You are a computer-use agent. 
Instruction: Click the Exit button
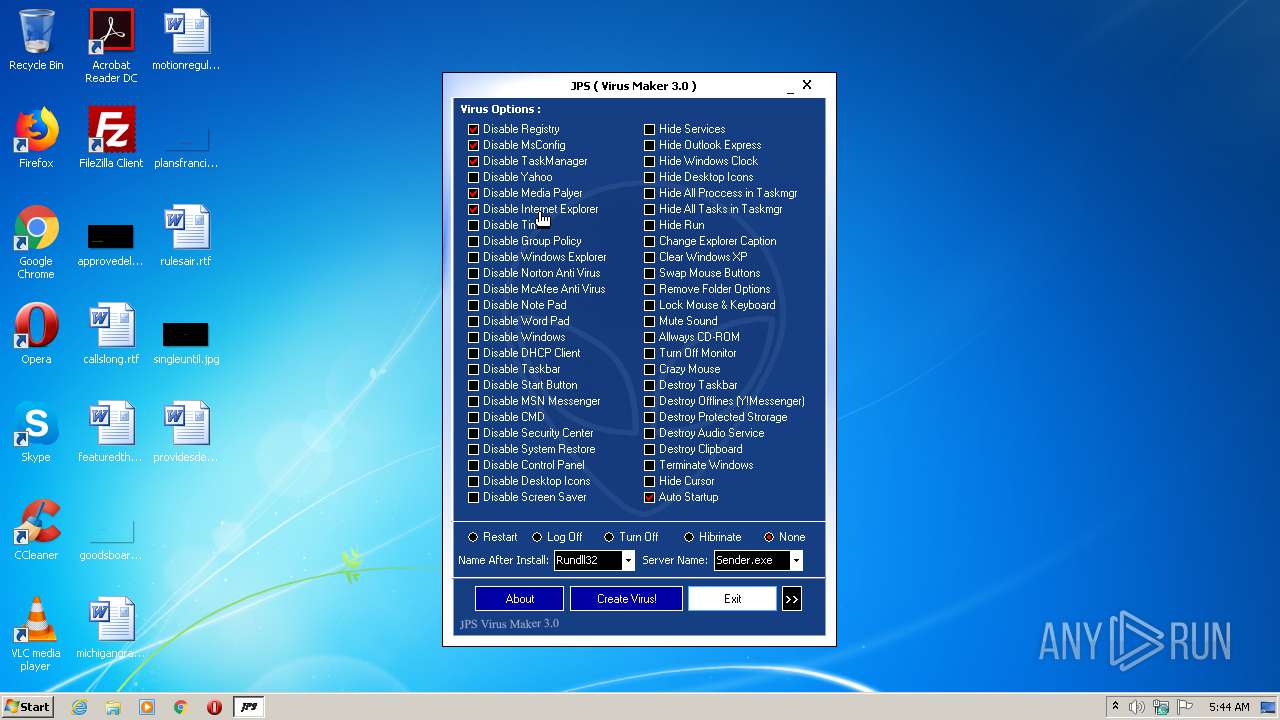(x=732, y=599)
